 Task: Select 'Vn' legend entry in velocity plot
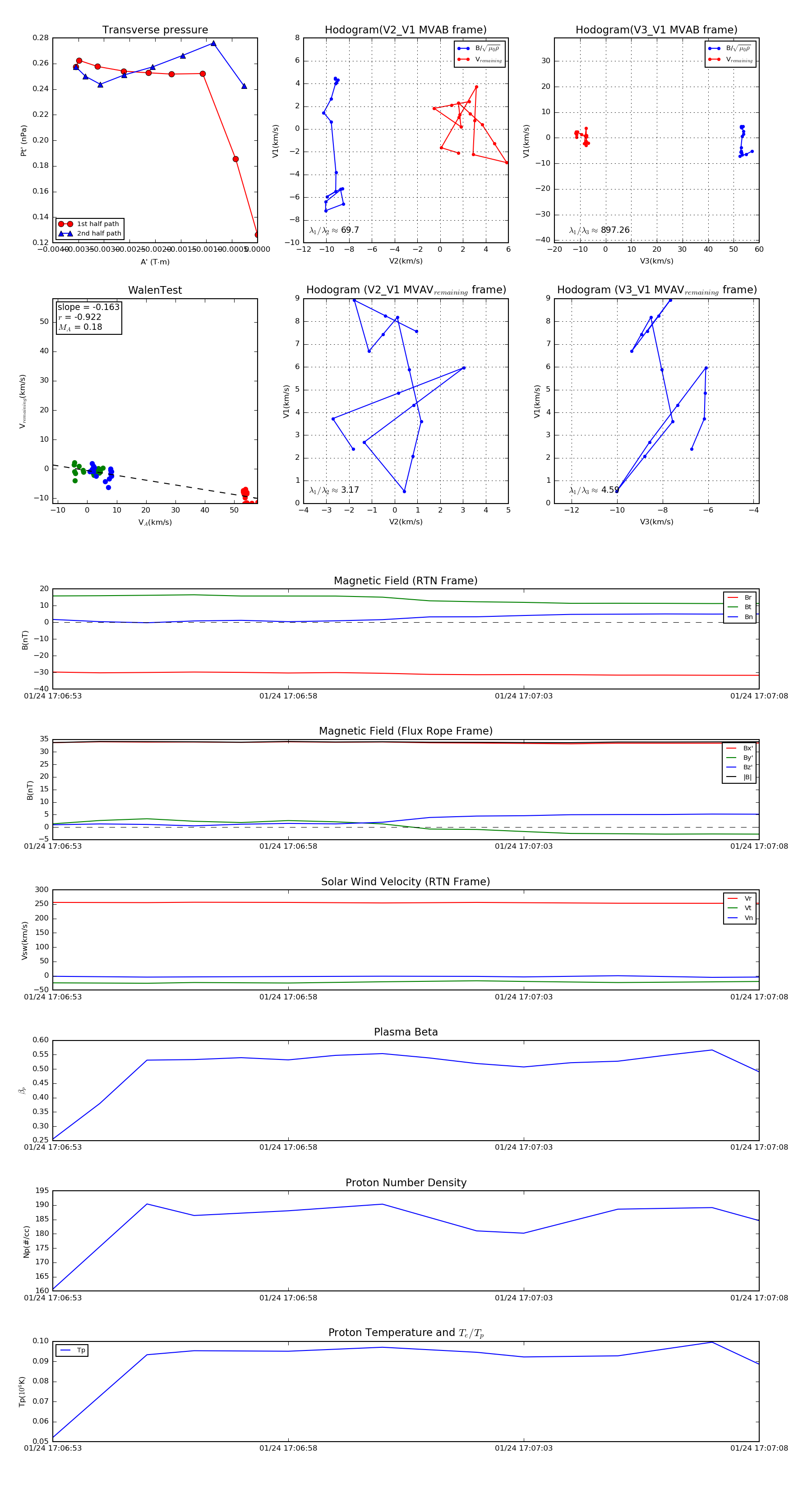[740, 918]
